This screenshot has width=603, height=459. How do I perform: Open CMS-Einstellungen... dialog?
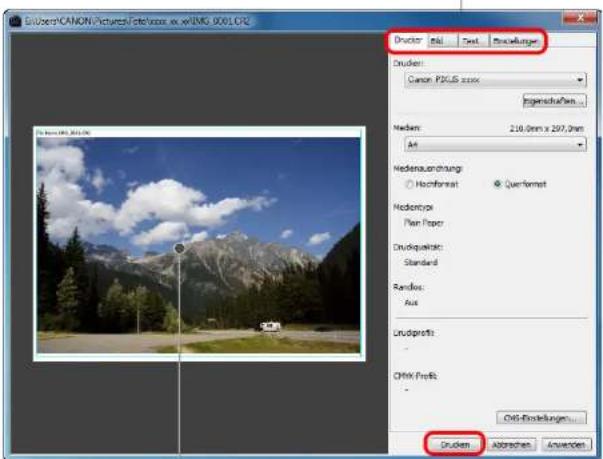point(541,418)
